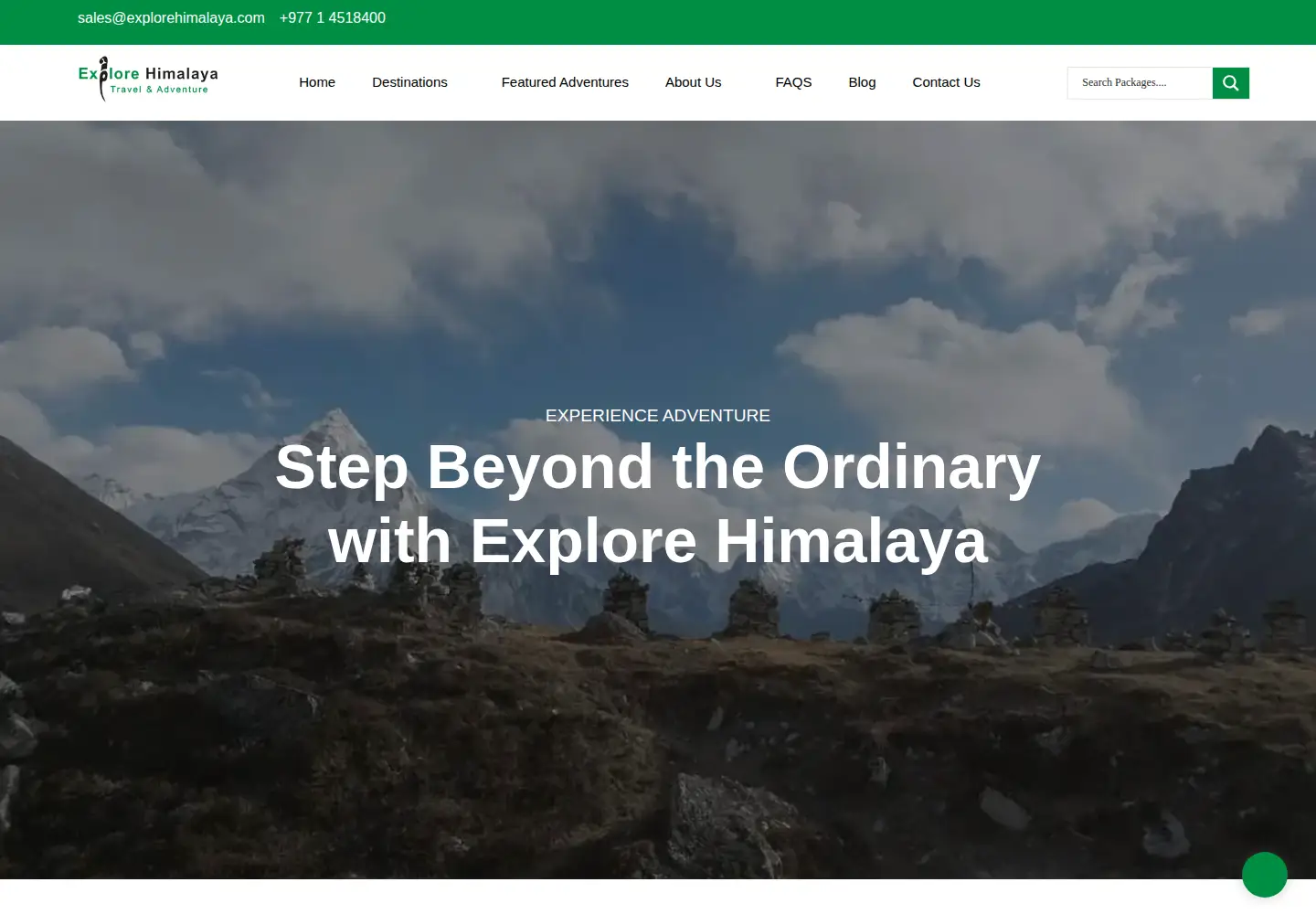This screenshot has height=914, width=1316.
Task: Click the green search magnifier button
Action: [x=1230, y=83]
